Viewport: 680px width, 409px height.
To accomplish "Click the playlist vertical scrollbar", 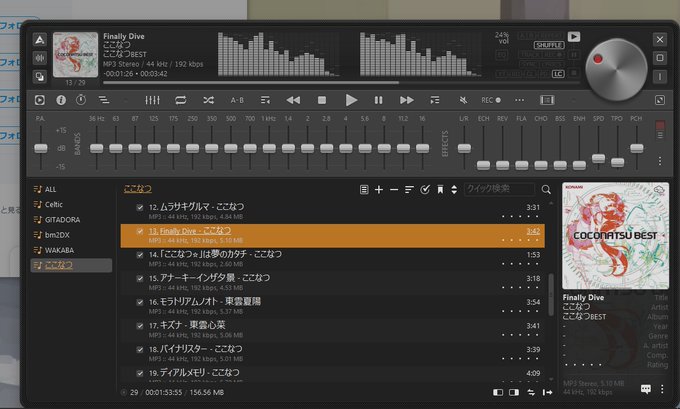I will pyautogui.click(x=551, y=294).
